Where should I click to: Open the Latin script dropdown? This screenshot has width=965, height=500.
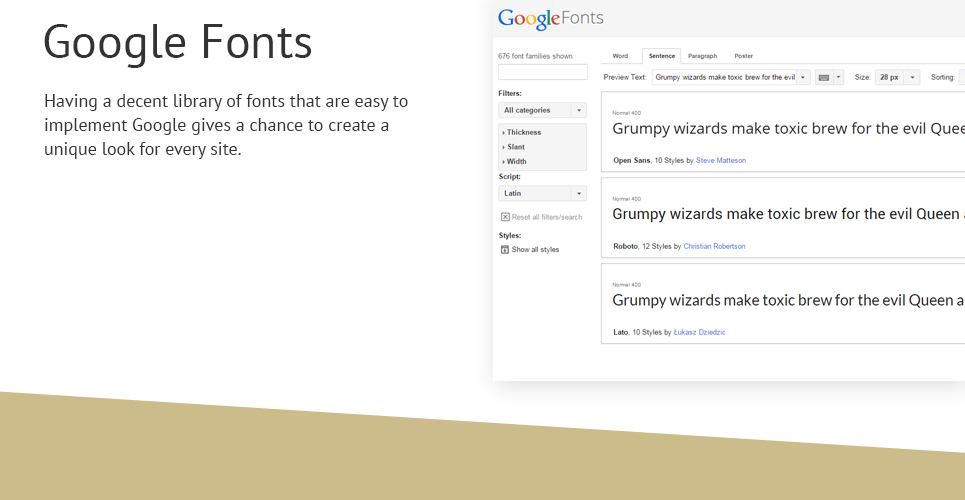[x=542, y=193]
